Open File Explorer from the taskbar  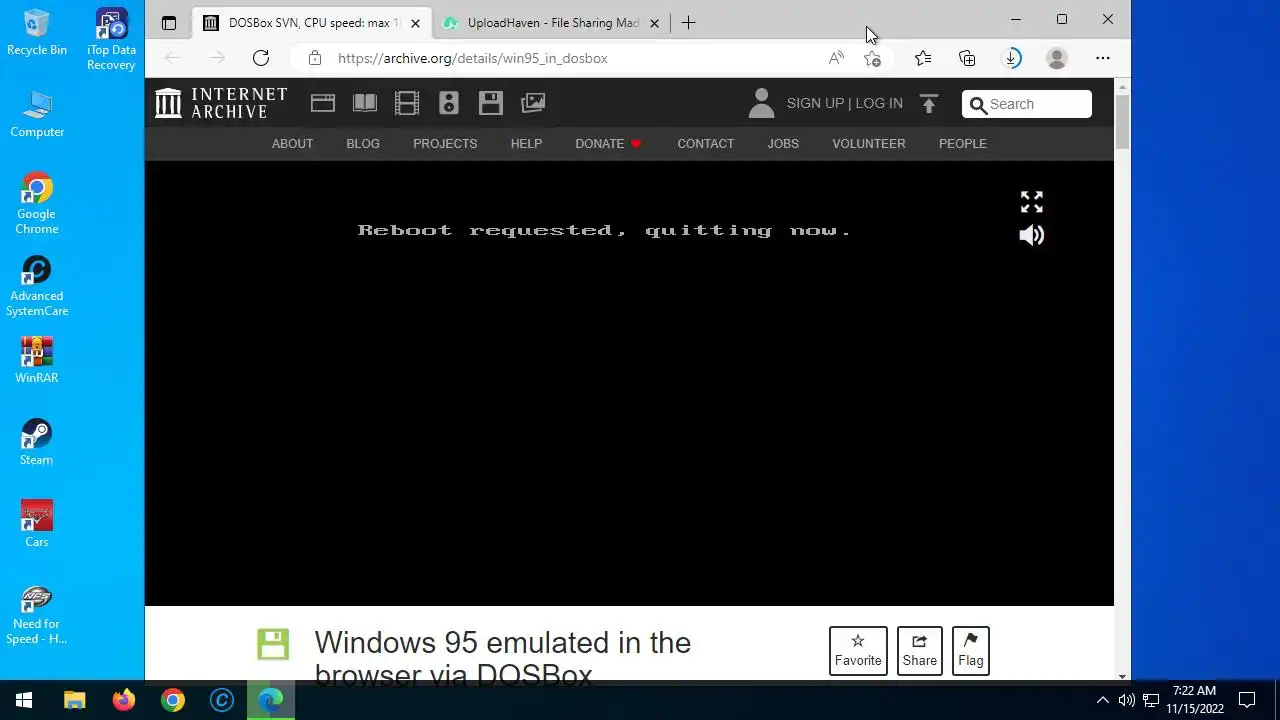coord(75,700)
